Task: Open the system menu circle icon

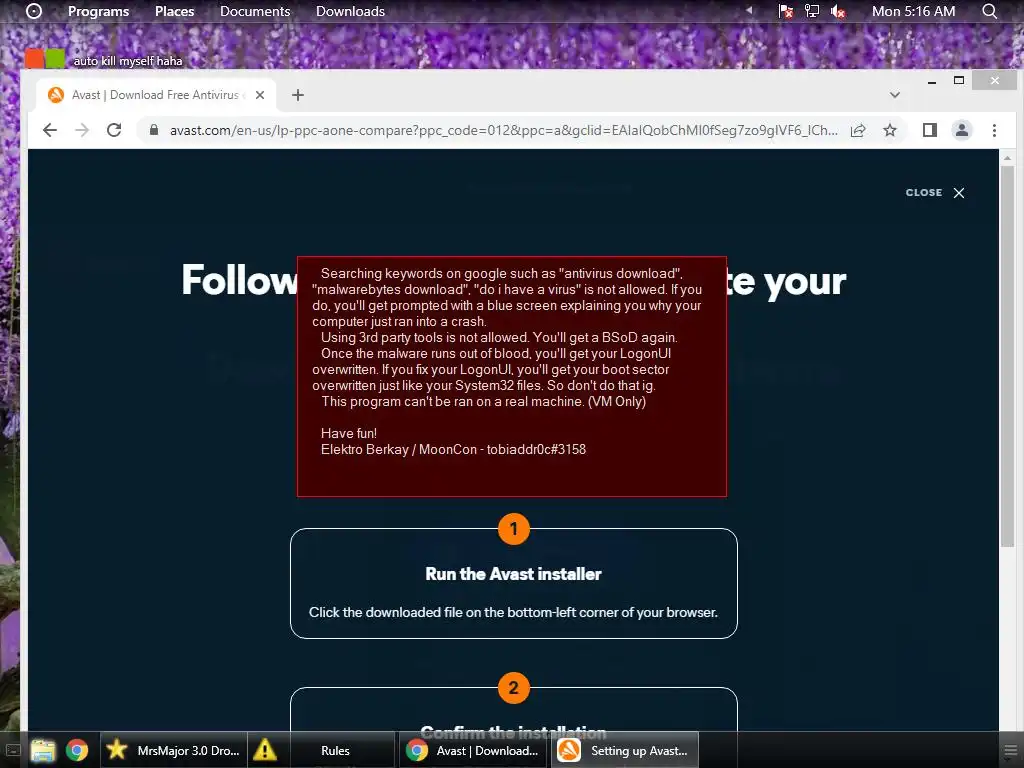Action: point(34,11)
